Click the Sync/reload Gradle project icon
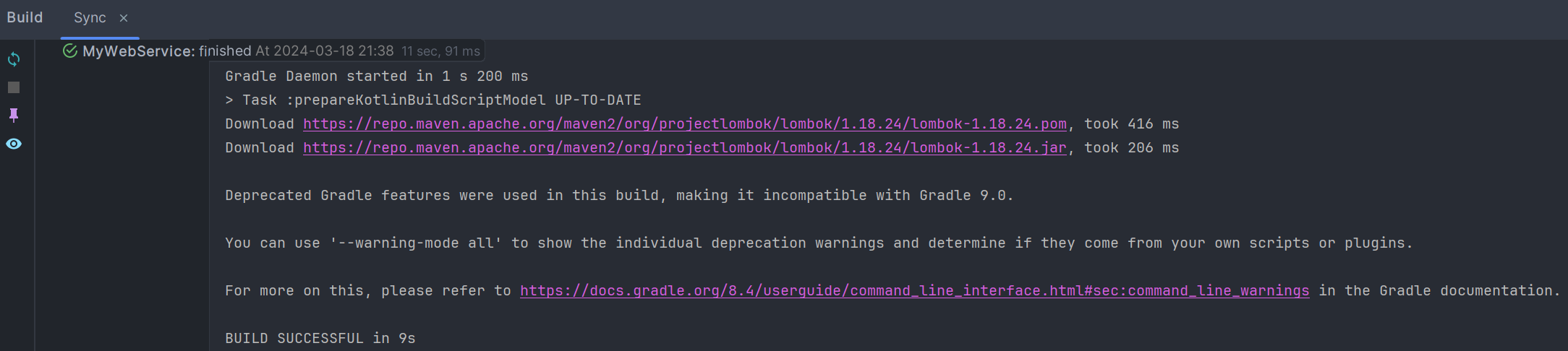Image resolution: width=1568 pixels, height=351 pixels. pos(14,59)
